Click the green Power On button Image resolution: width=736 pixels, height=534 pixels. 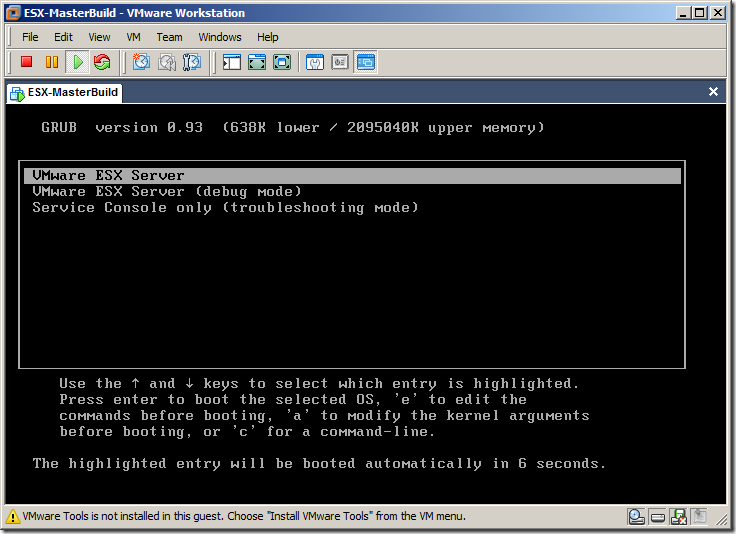[x=78, y=62]
